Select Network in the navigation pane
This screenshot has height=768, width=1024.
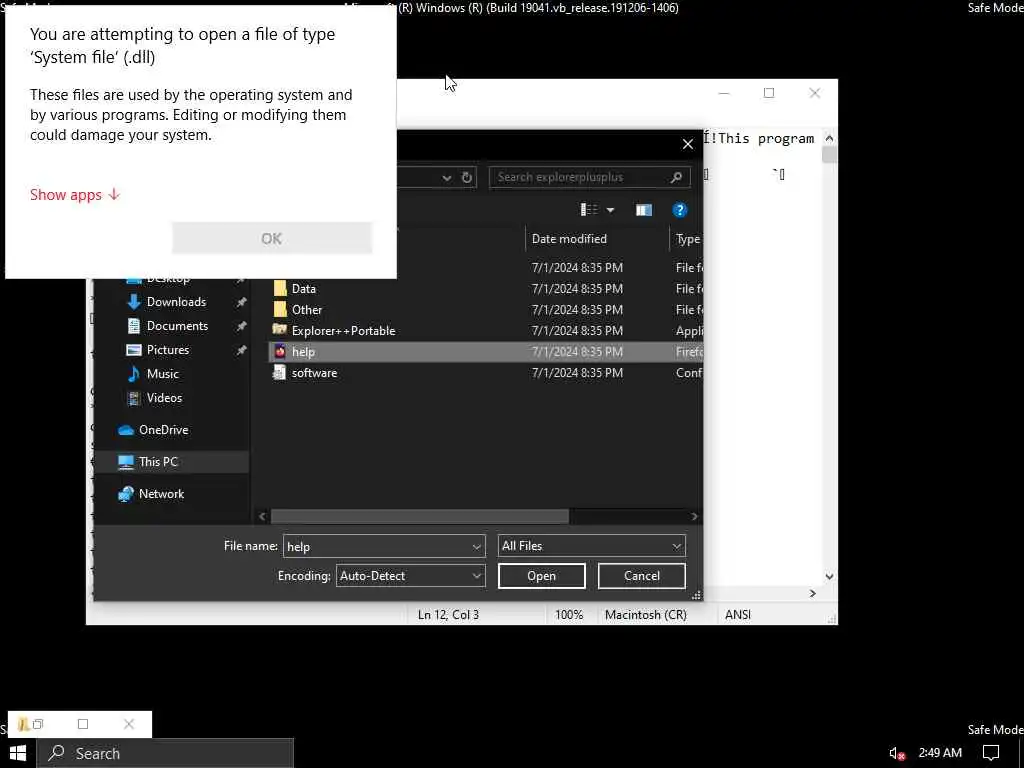pos(161,494)
